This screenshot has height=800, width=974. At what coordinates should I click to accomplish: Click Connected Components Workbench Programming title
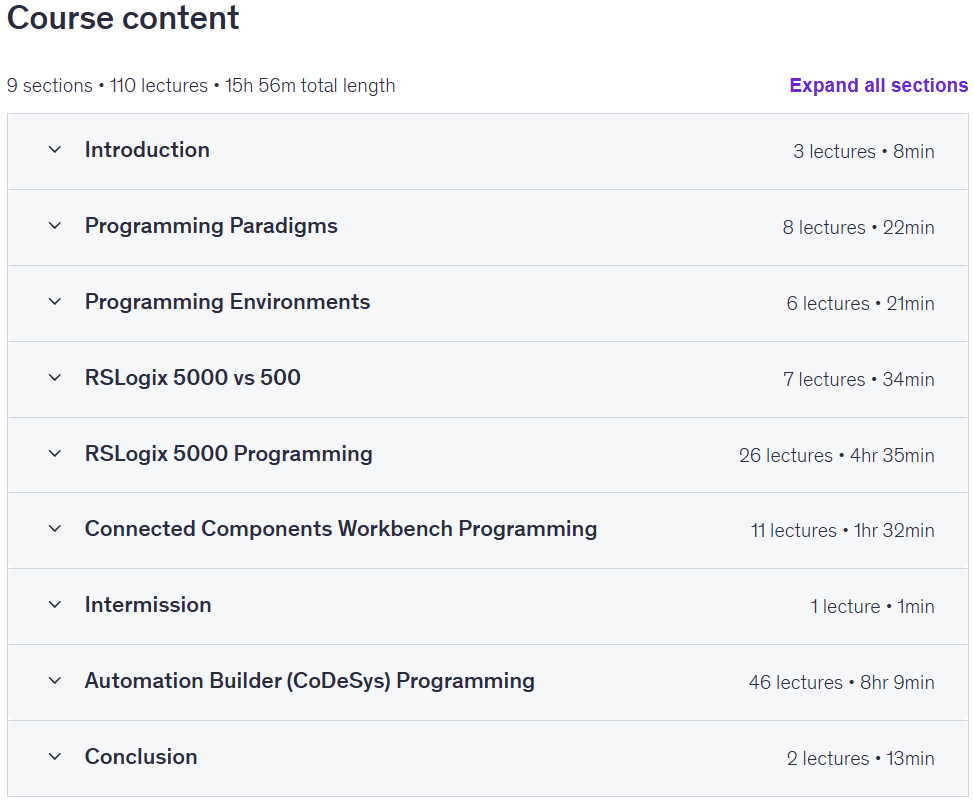point(341,529)
